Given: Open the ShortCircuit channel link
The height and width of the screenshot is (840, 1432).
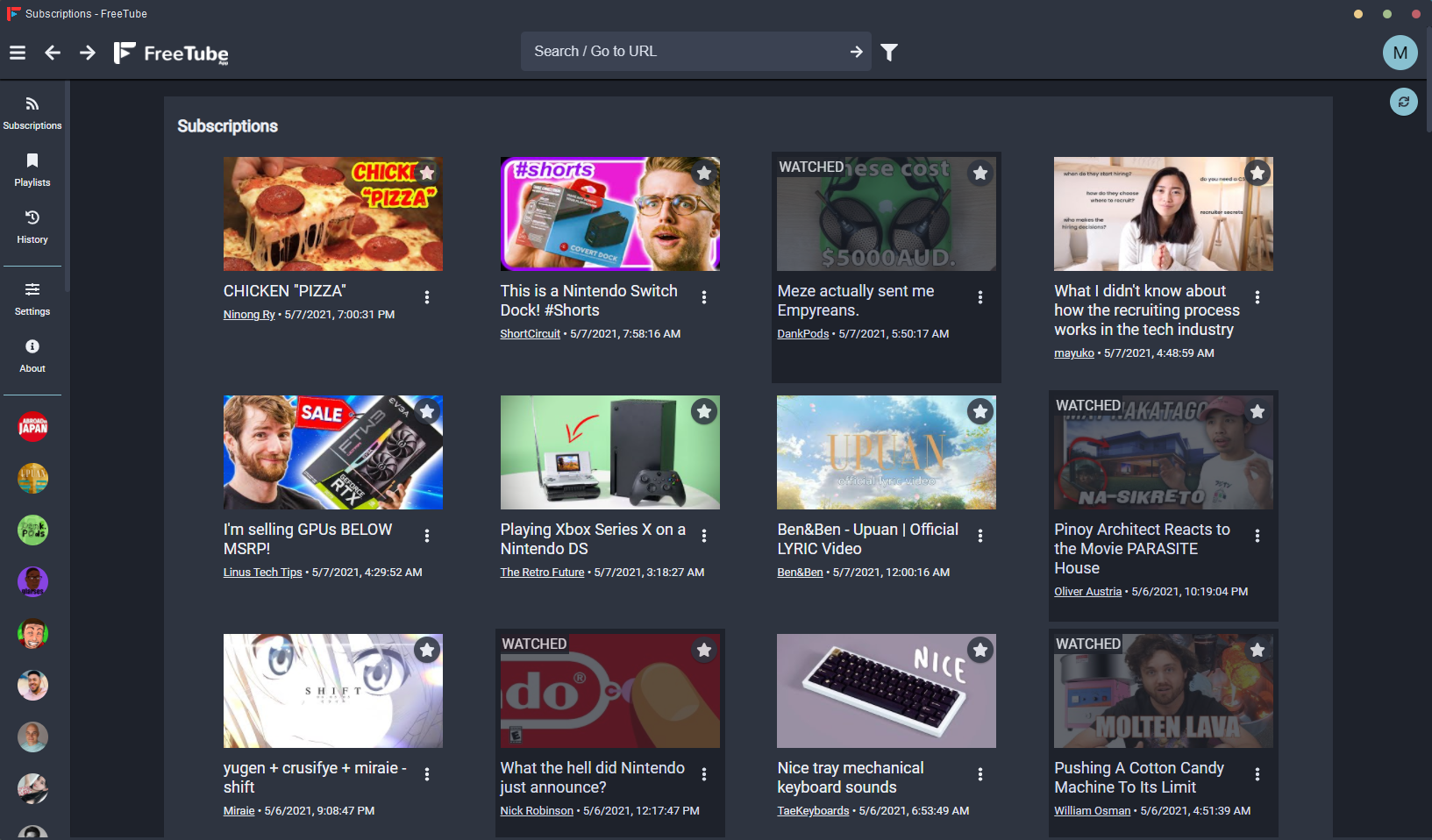Looking at the screenshot, I should pos(531,334).
